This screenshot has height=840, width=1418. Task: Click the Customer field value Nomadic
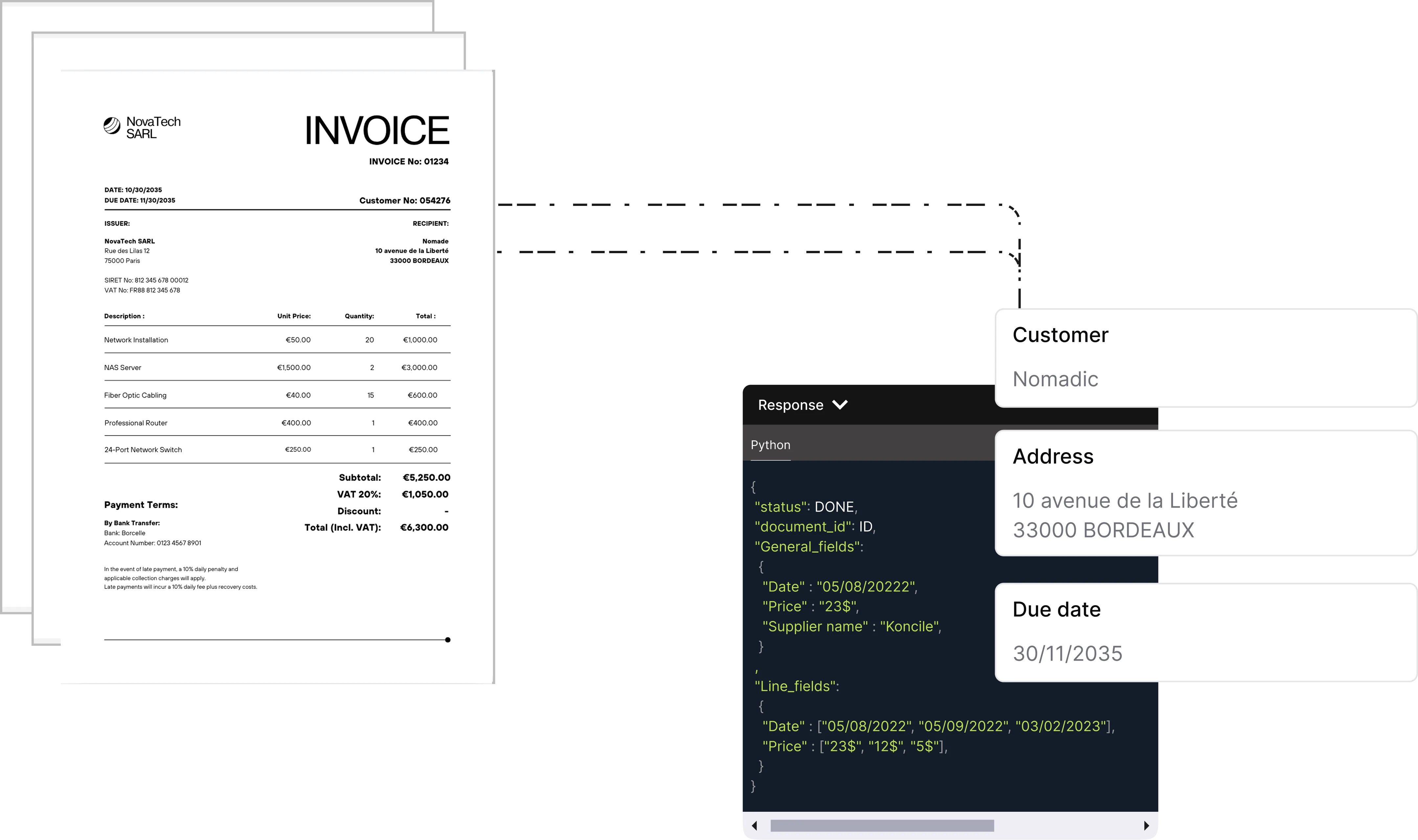tap(1055, 379)
